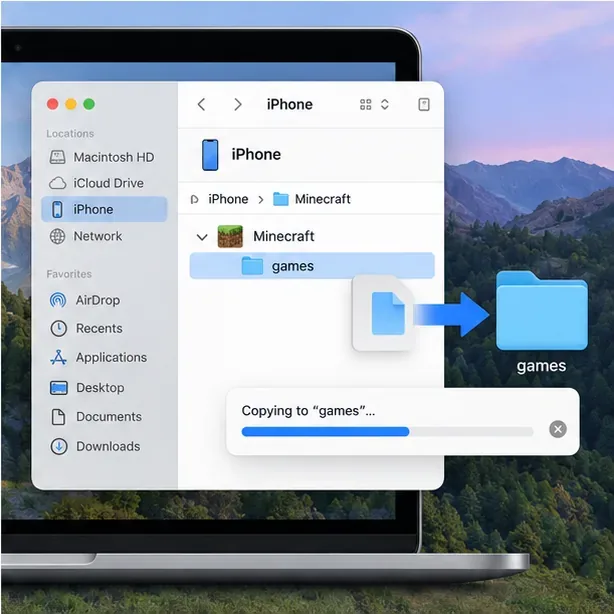Close the window with red button
This screenshot has width=614, height=614.
(x=52, y=104)
